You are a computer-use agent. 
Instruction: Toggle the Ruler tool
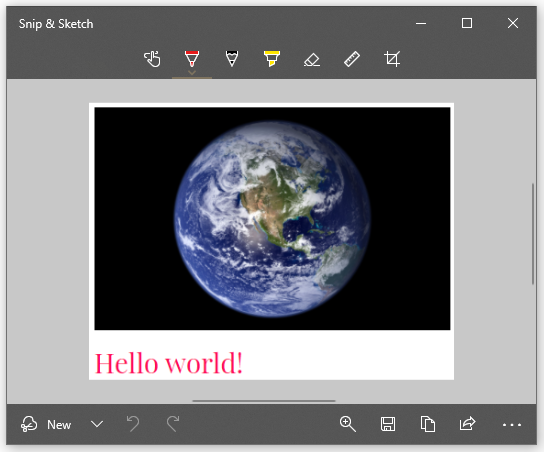(x=352, y=59)
